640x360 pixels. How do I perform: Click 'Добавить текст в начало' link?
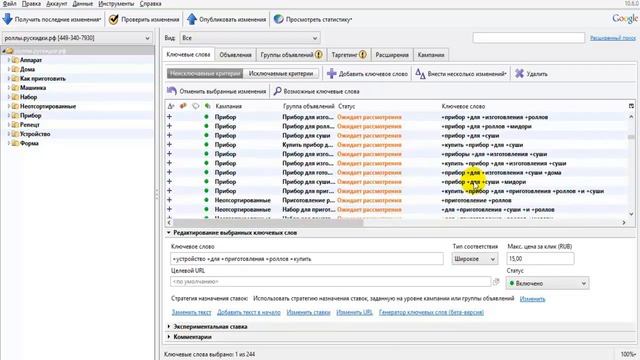click(249, 312)
